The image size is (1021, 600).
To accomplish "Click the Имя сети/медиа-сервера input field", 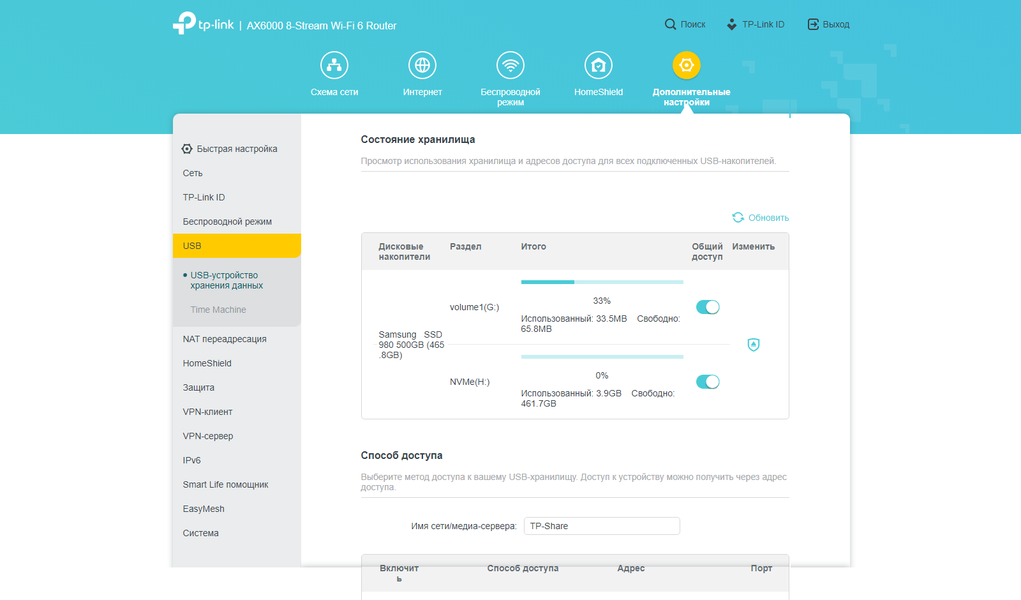I will coord(602,526).
